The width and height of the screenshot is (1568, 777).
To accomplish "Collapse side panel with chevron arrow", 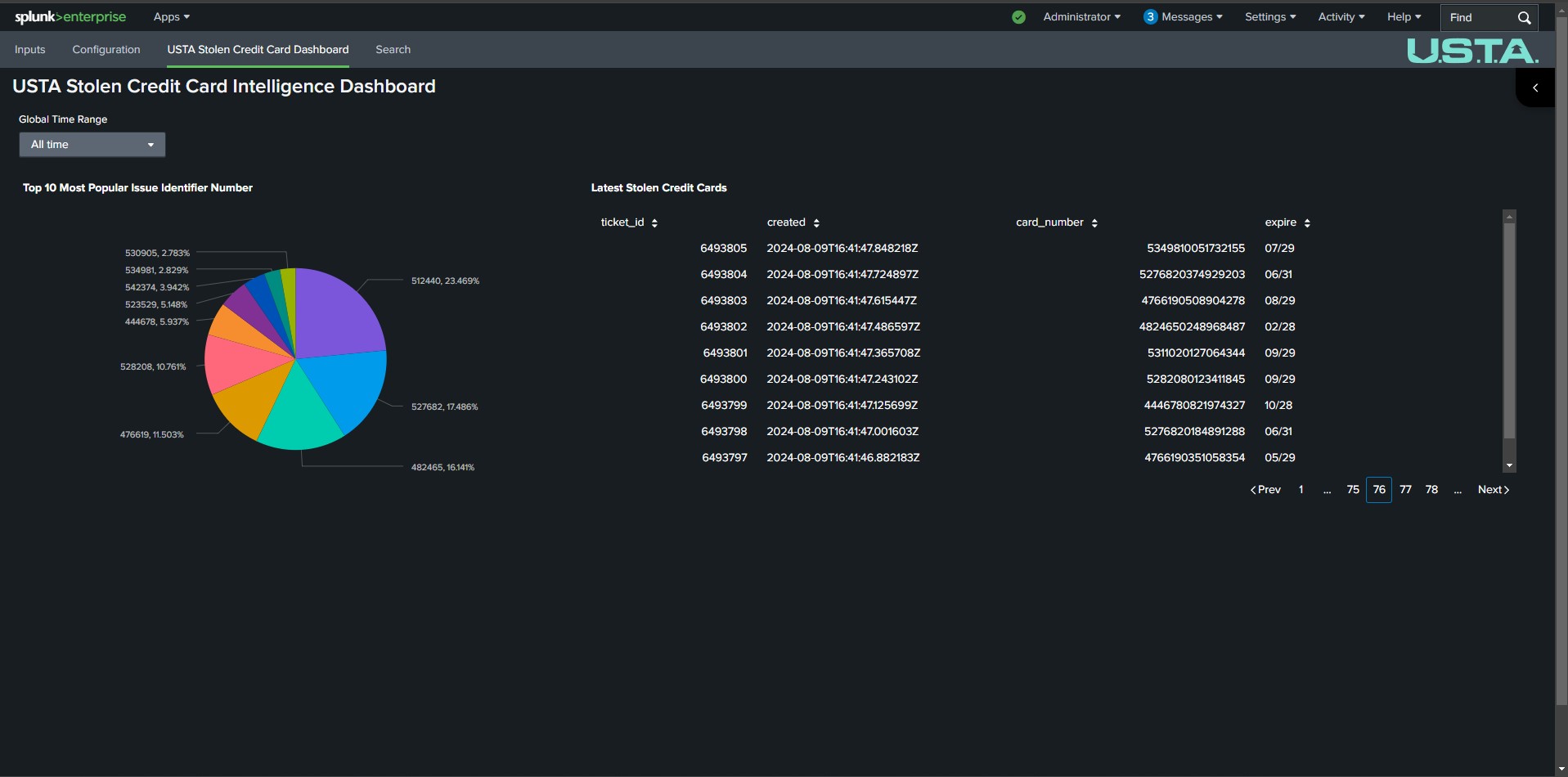I will (x=1535, y=88).
